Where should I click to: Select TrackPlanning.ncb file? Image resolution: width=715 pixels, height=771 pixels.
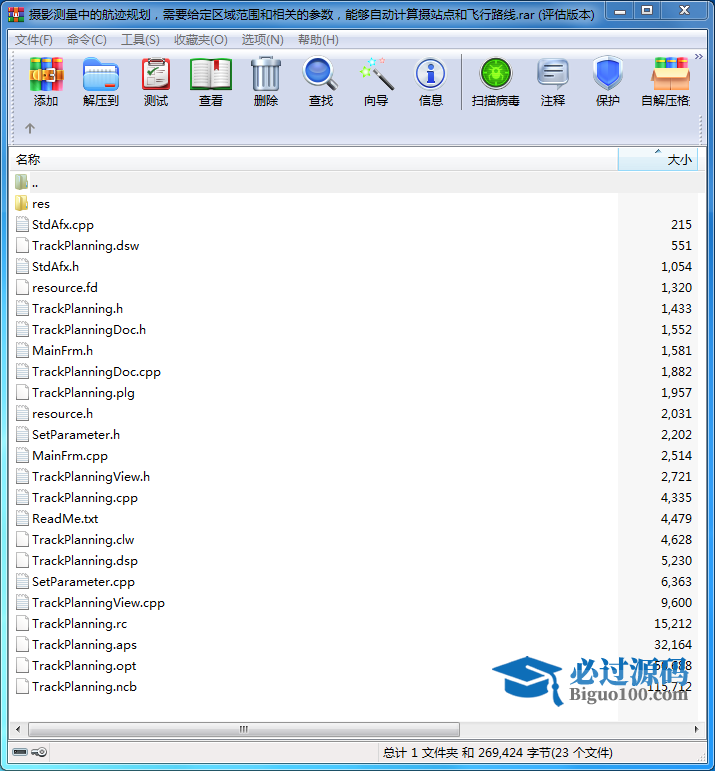pyautogui.click(x=85, y=687)
